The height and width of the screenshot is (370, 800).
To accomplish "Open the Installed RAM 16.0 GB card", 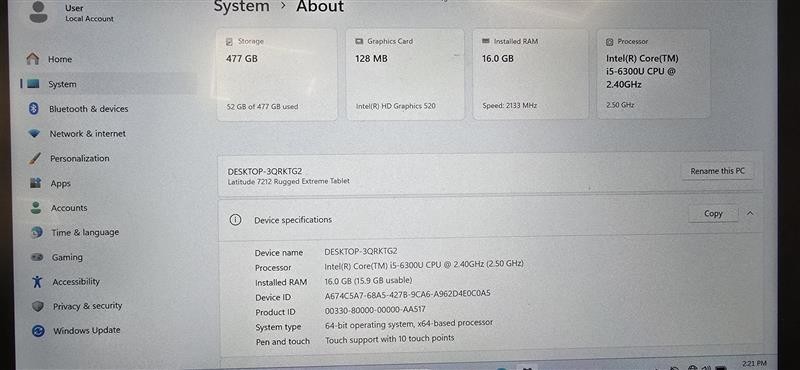I will coord(532,75).
